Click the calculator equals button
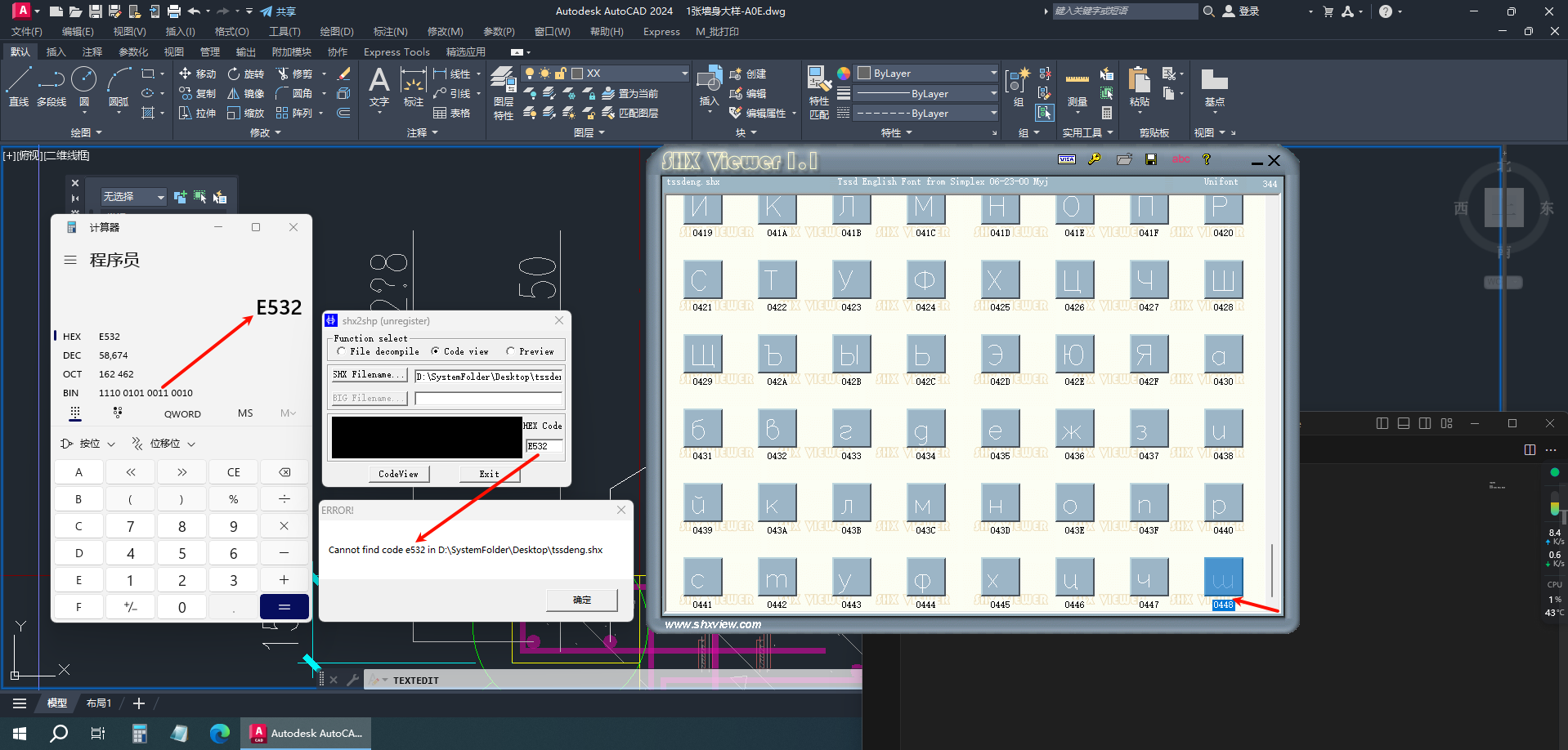The width and height of the screenshot is (1568, 750). point(284,607)
